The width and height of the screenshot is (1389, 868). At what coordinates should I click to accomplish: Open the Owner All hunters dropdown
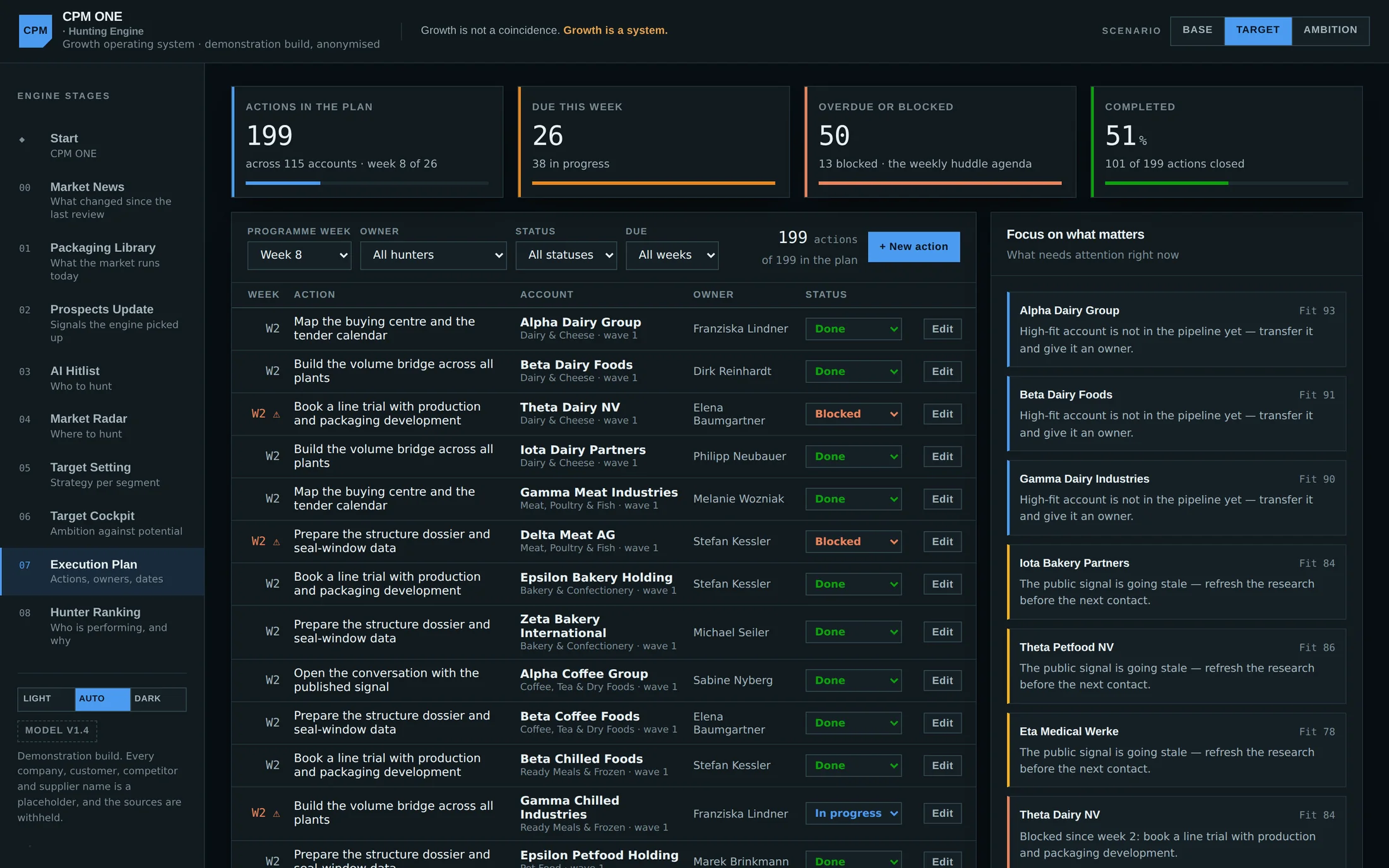(x=433, y=255)
